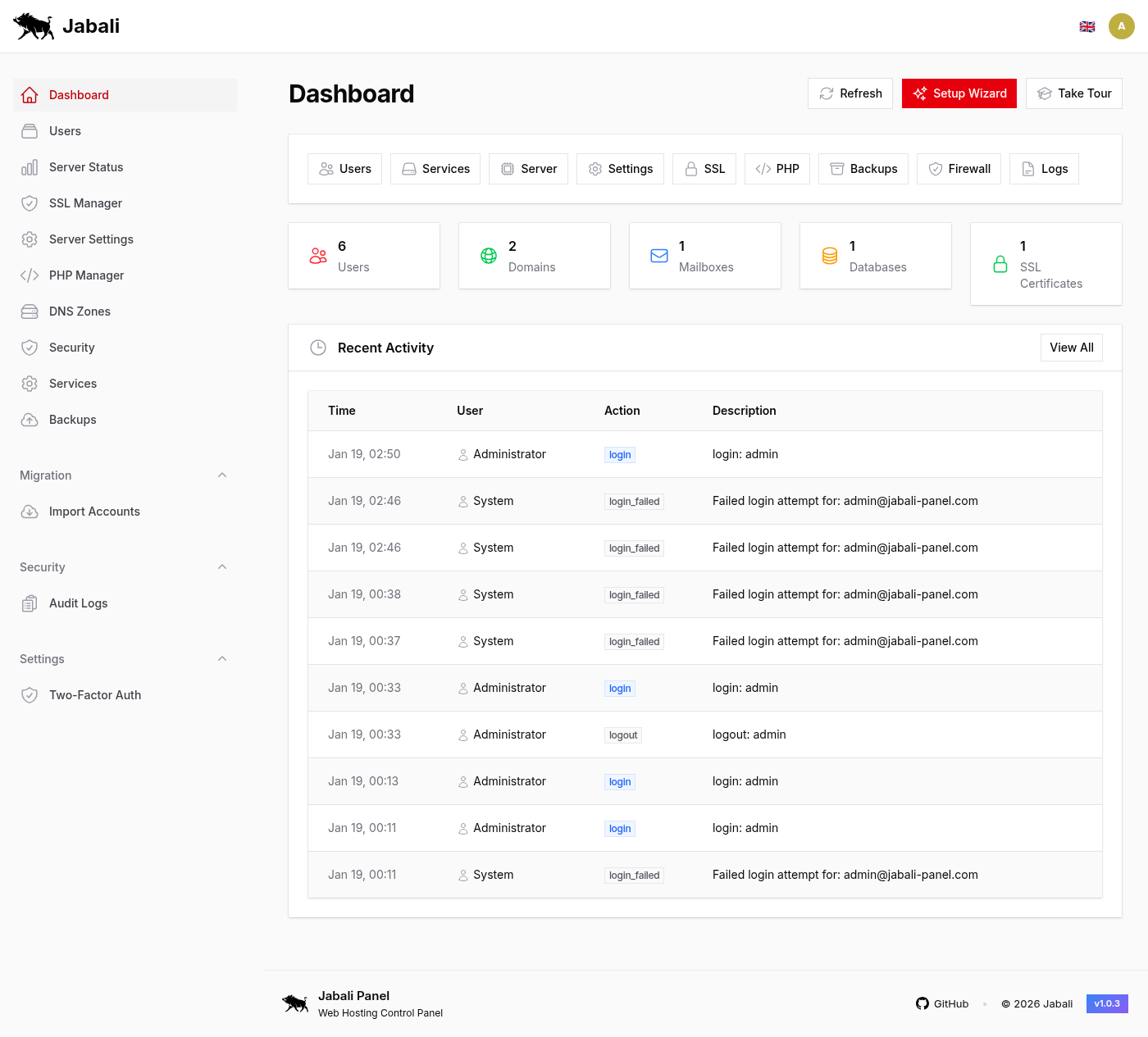The image size is (1148, 1037).
Task: Collapse the Security sidebar section
Action: tap(222, 566)
